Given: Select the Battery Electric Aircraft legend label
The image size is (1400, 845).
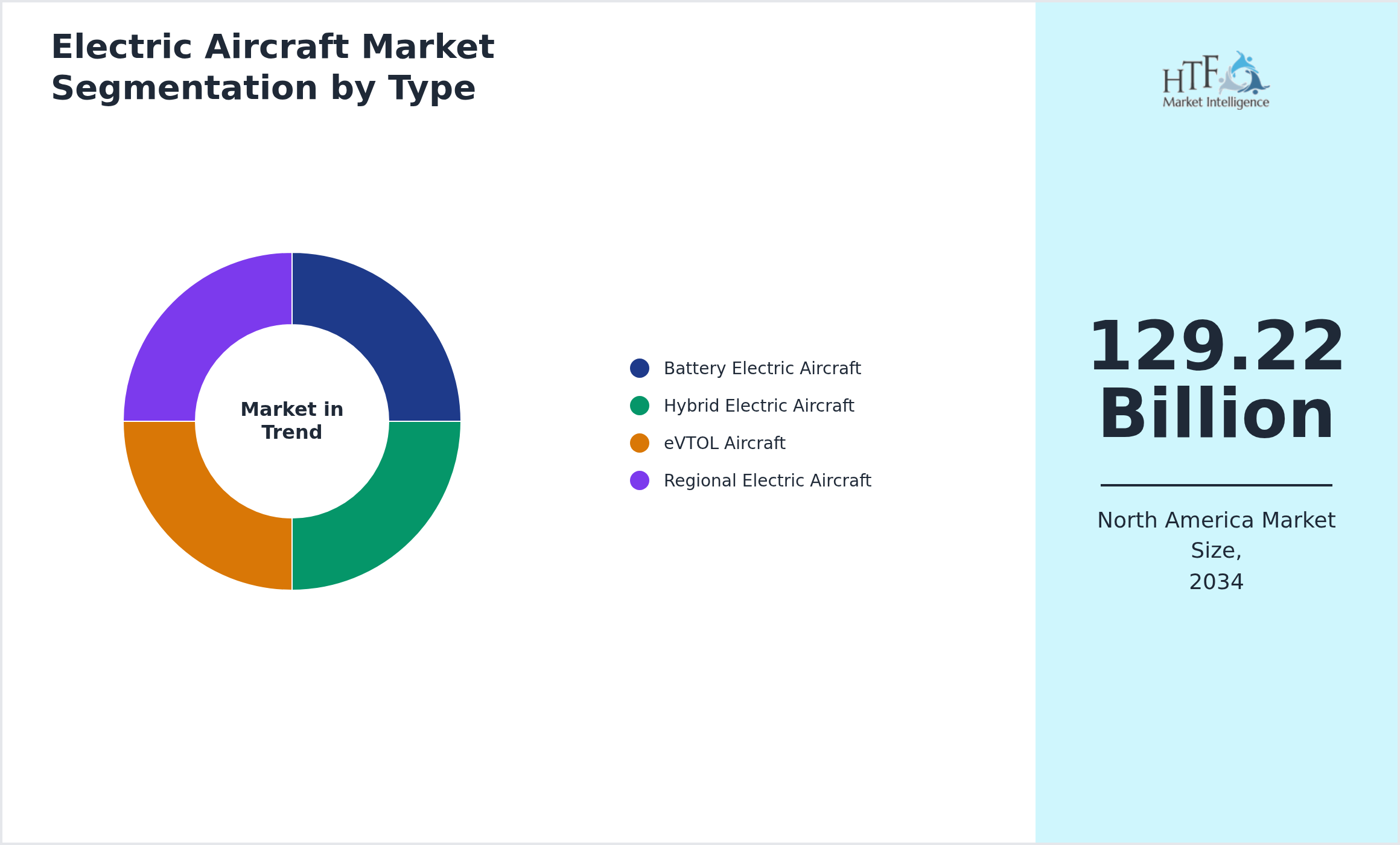Looking at the screenshot, I should click(x=762, y=368).
